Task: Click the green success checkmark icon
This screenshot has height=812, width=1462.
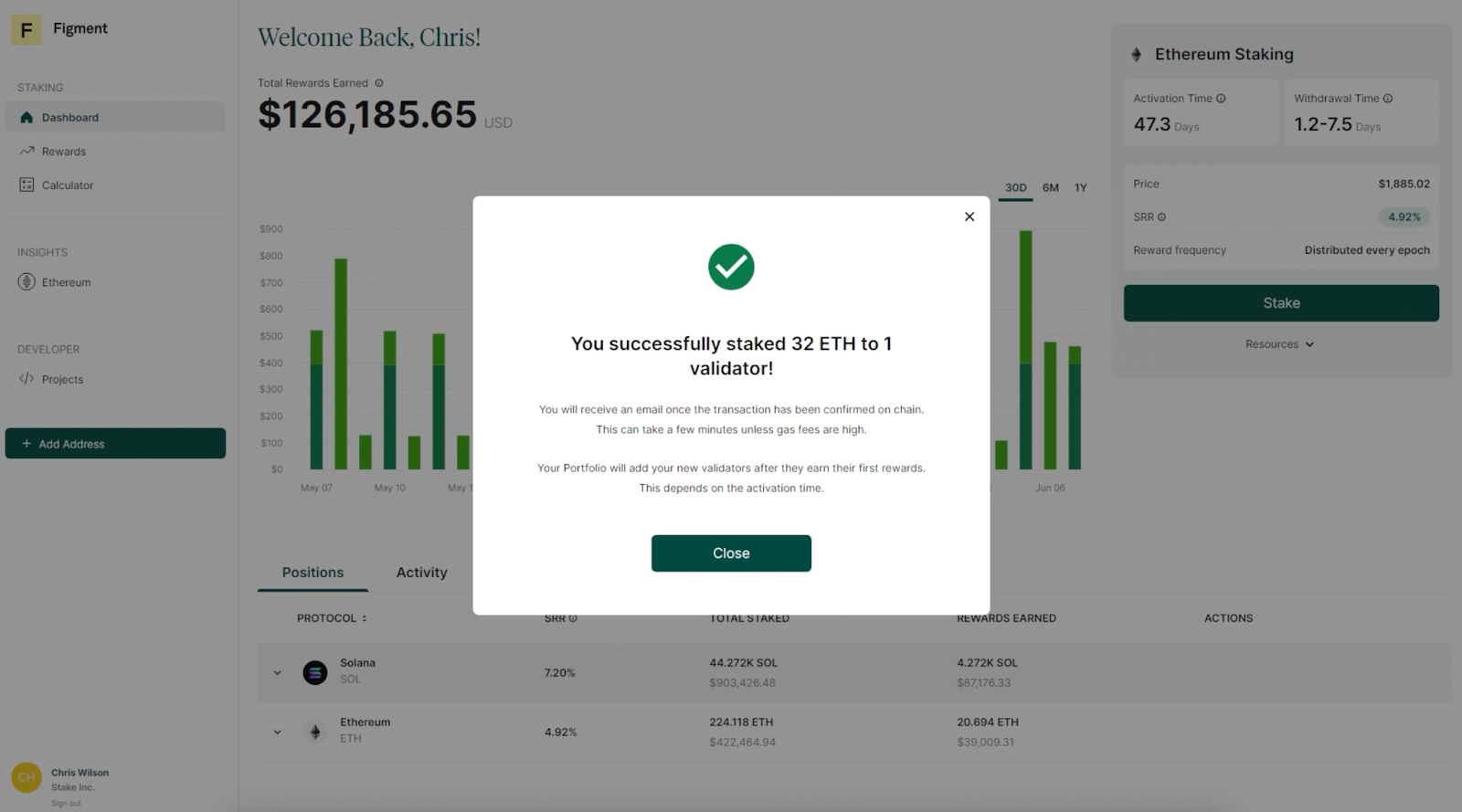Action: (731, 267)
